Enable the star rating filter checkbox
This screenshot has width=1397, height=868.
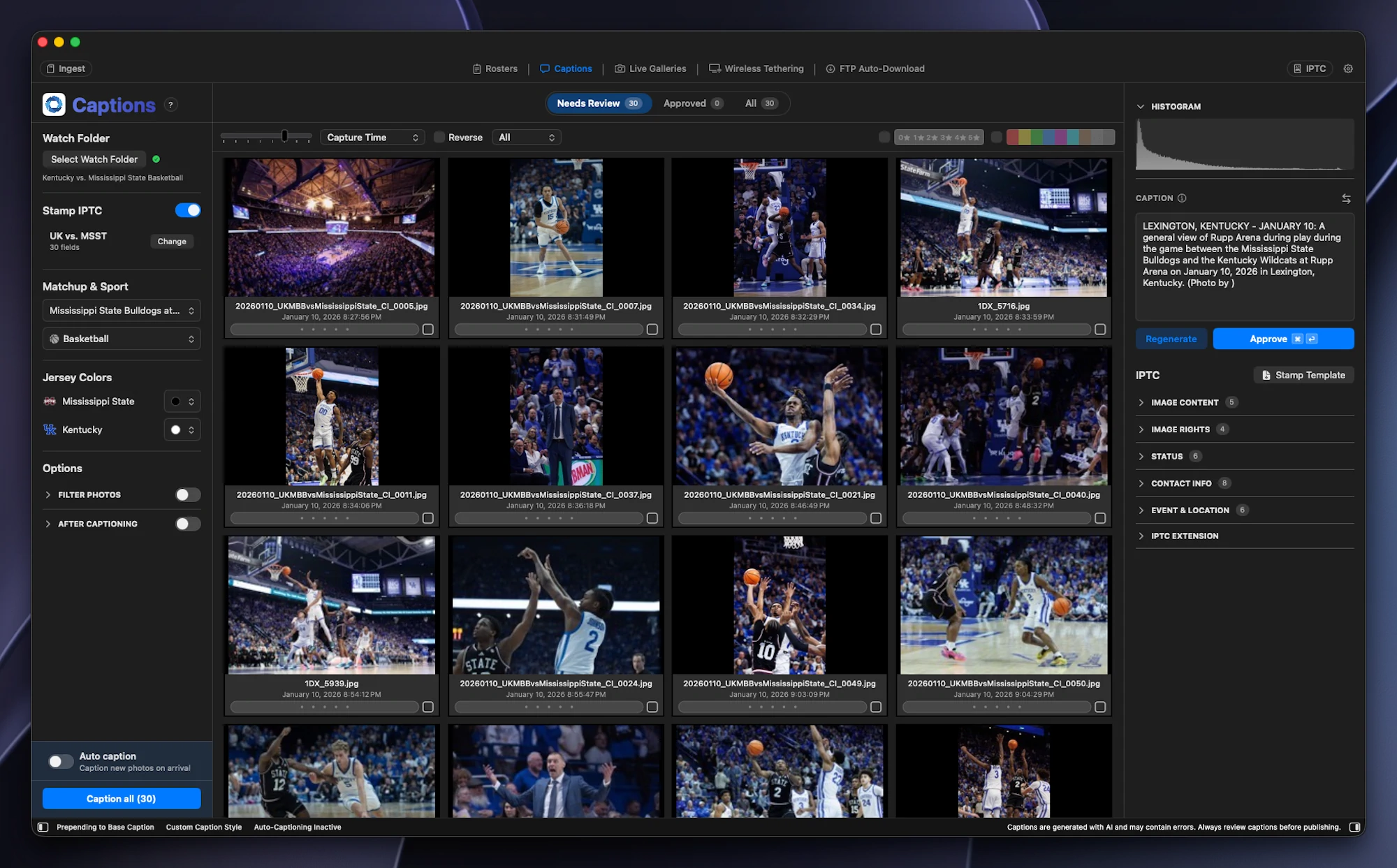coord(884,138)
